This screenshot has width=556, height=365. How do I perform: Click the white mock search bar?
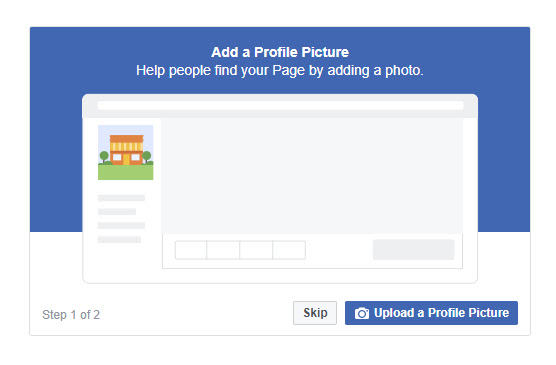click(x=280, y=106)
